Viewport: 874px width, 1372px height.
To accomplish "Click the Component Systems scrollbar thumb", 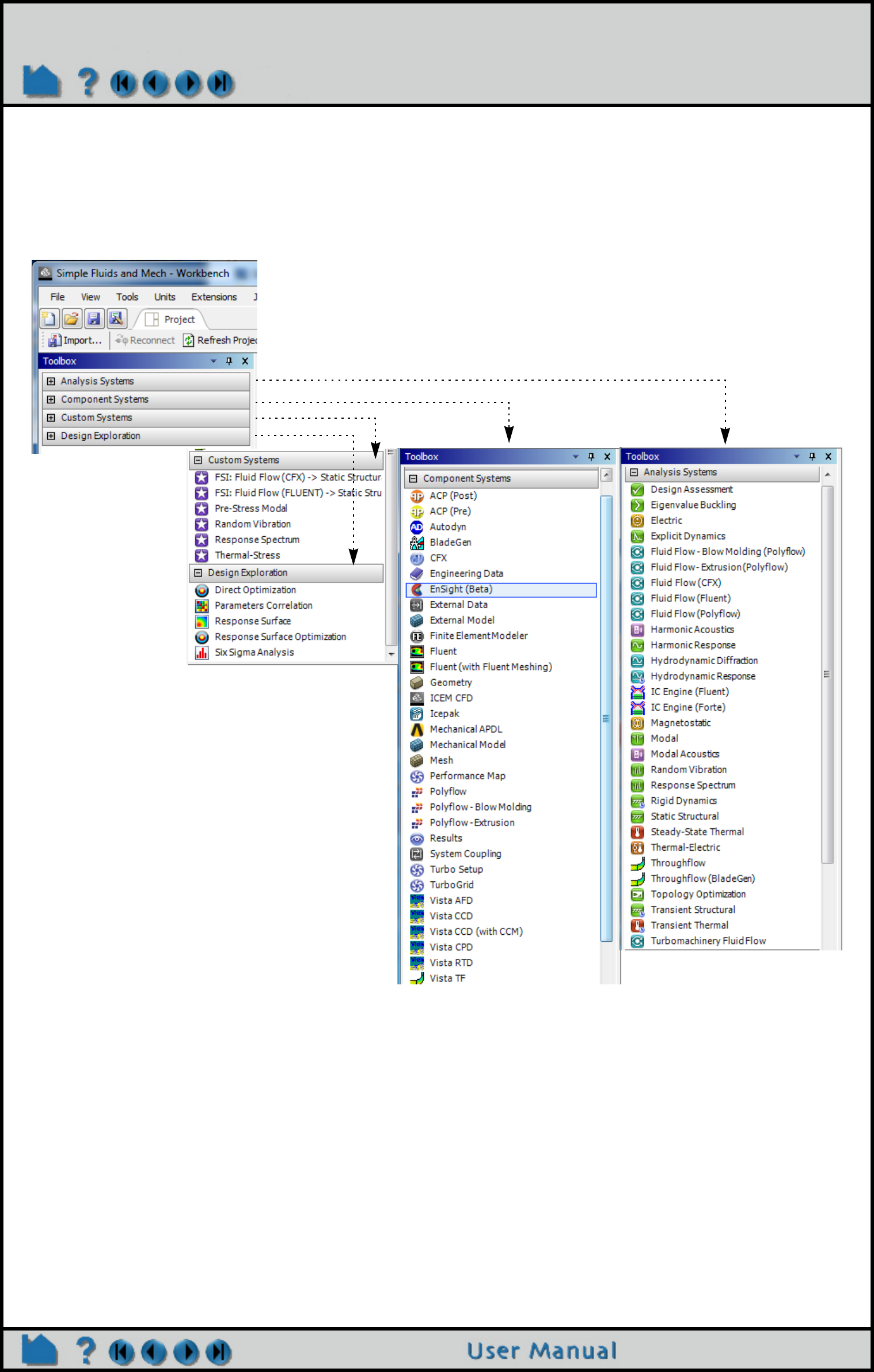I will tap(606, 718).
